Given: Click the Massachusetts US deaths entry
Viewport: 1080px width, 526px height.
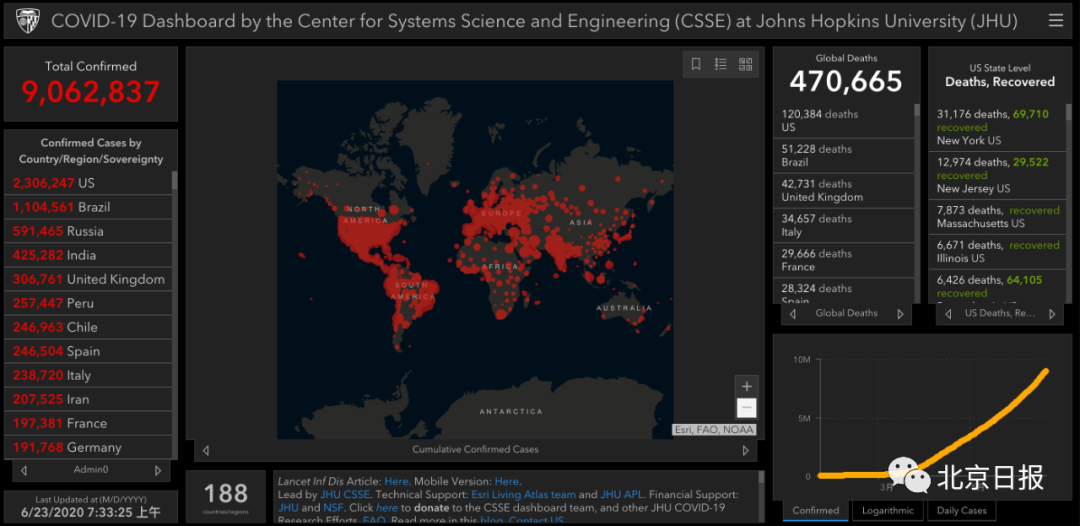Looking at the screenshot, I should point(997,217).
